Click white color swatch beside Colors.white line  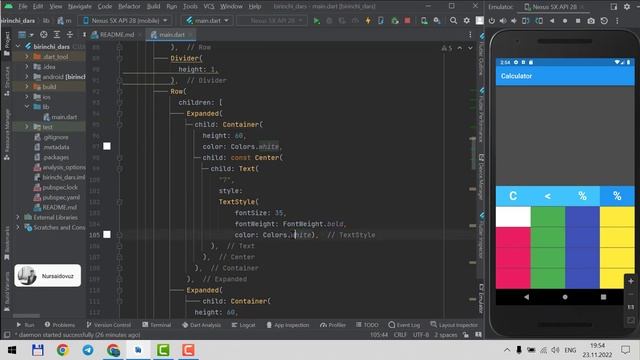(107, 146)
